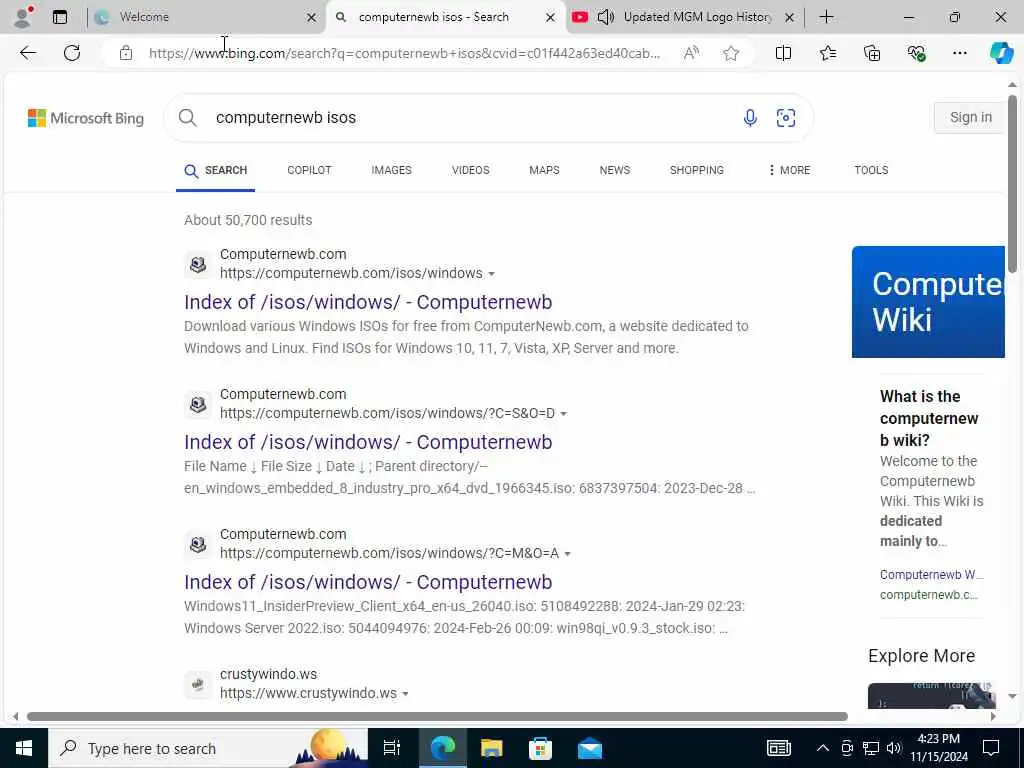Image resolution: width=1024 pixels, height=768 pixels.
Task: Open the Index of /isos/windows/ link under ?C=S&O=D
Action: (368, 442)
